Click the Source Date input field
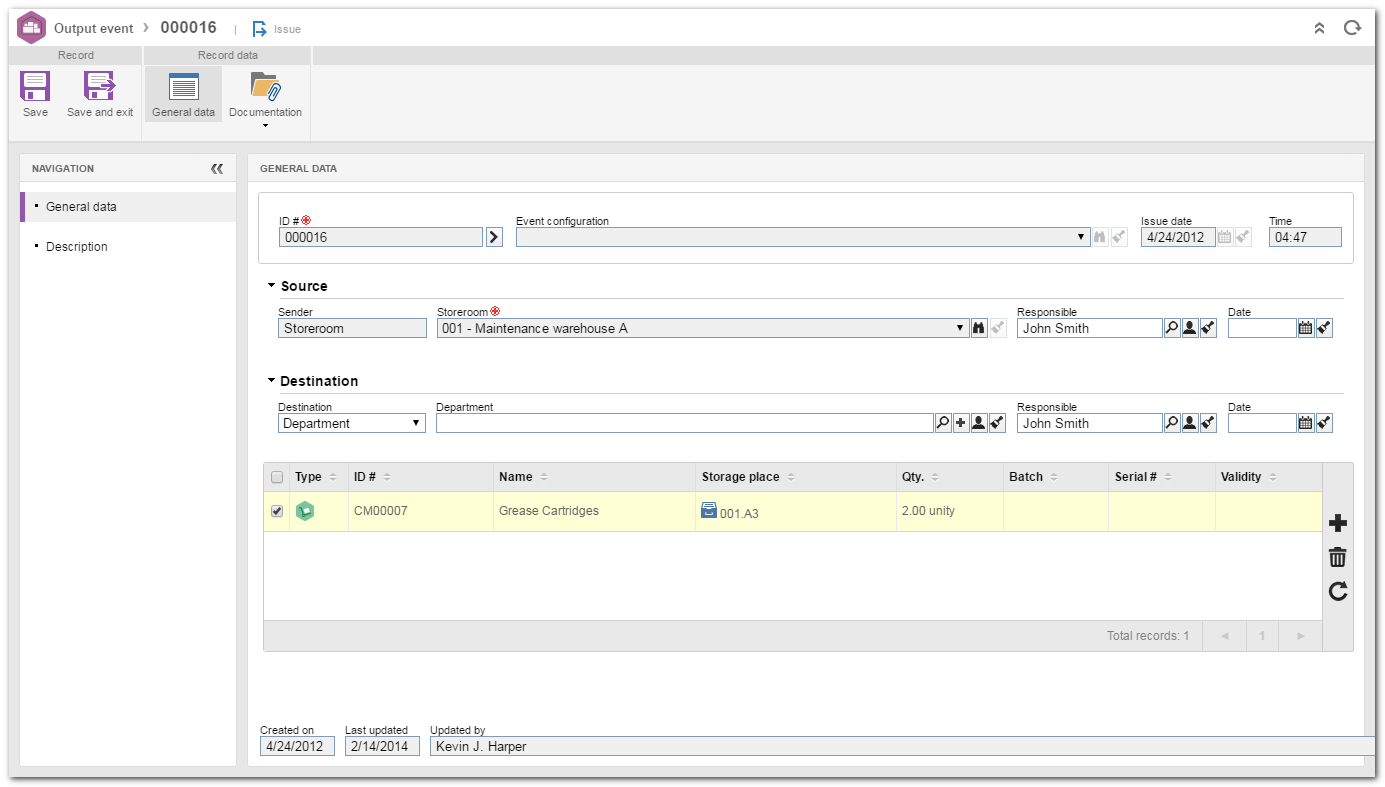Image resolution: width=1385 pixels, height=787 pixels. [1262, 328]
